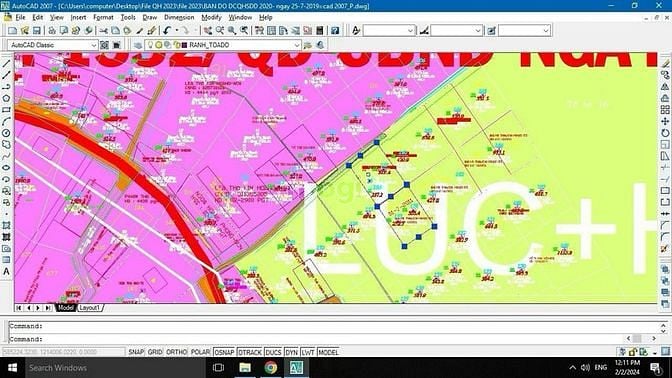
Task: Open the dimension style dropdown list
Action: (x=478, y=30)
